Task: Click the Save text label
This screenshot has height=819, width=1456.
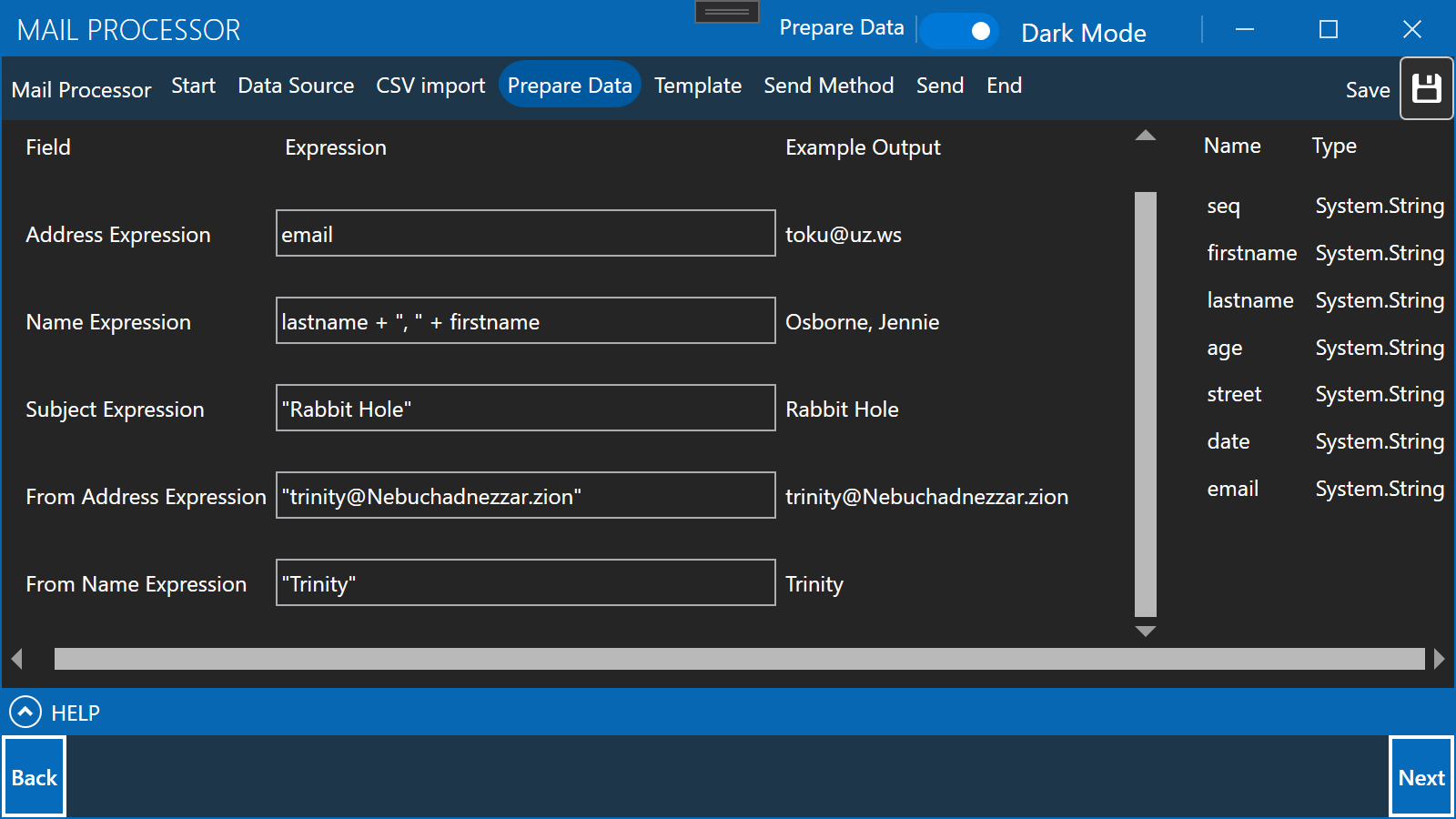Action: pyautogui.click(x=1369, y=90)
